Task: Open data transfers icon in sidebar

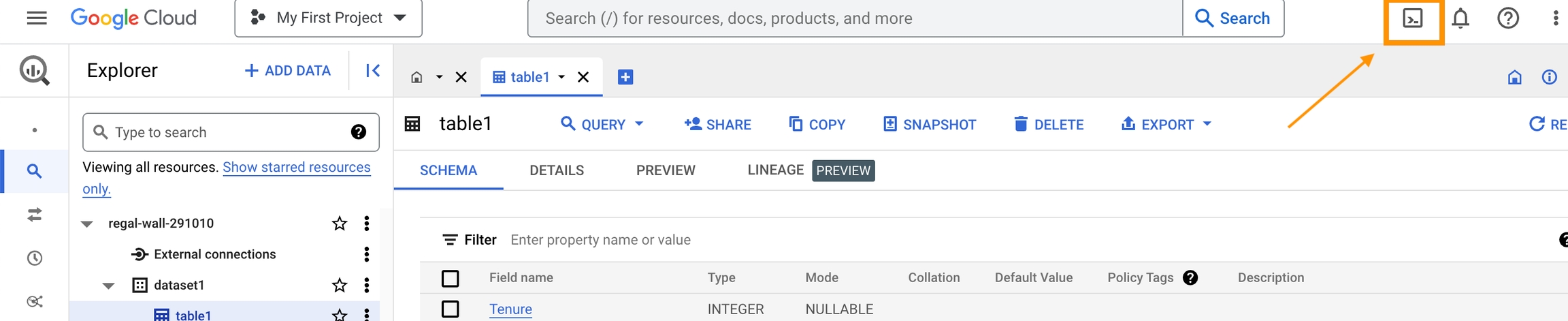Action: click(x=35, y=215)
